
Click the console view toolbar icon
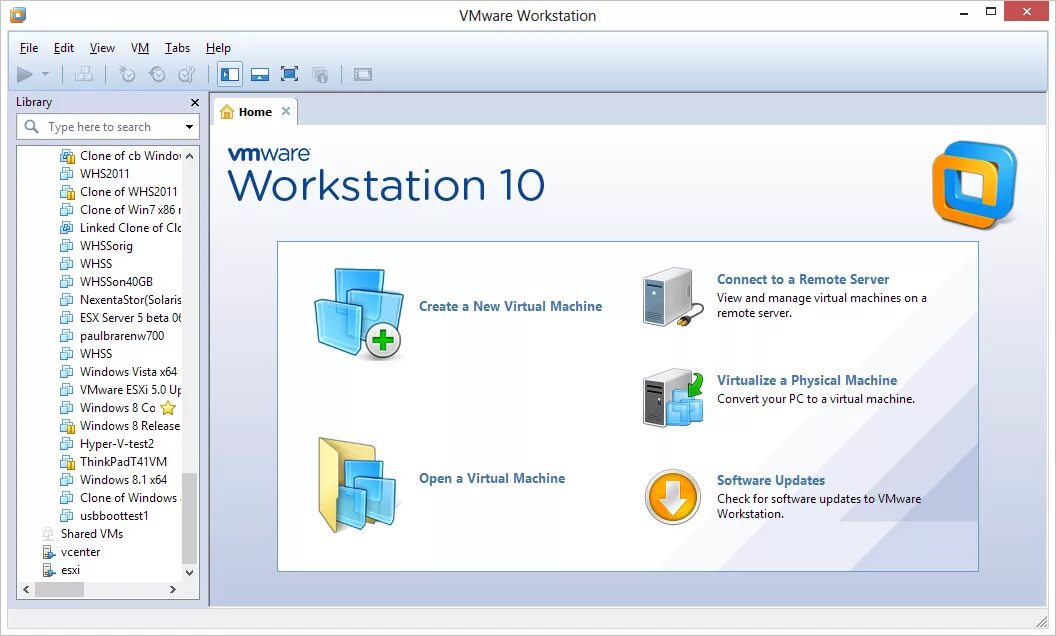click(363, 74)
